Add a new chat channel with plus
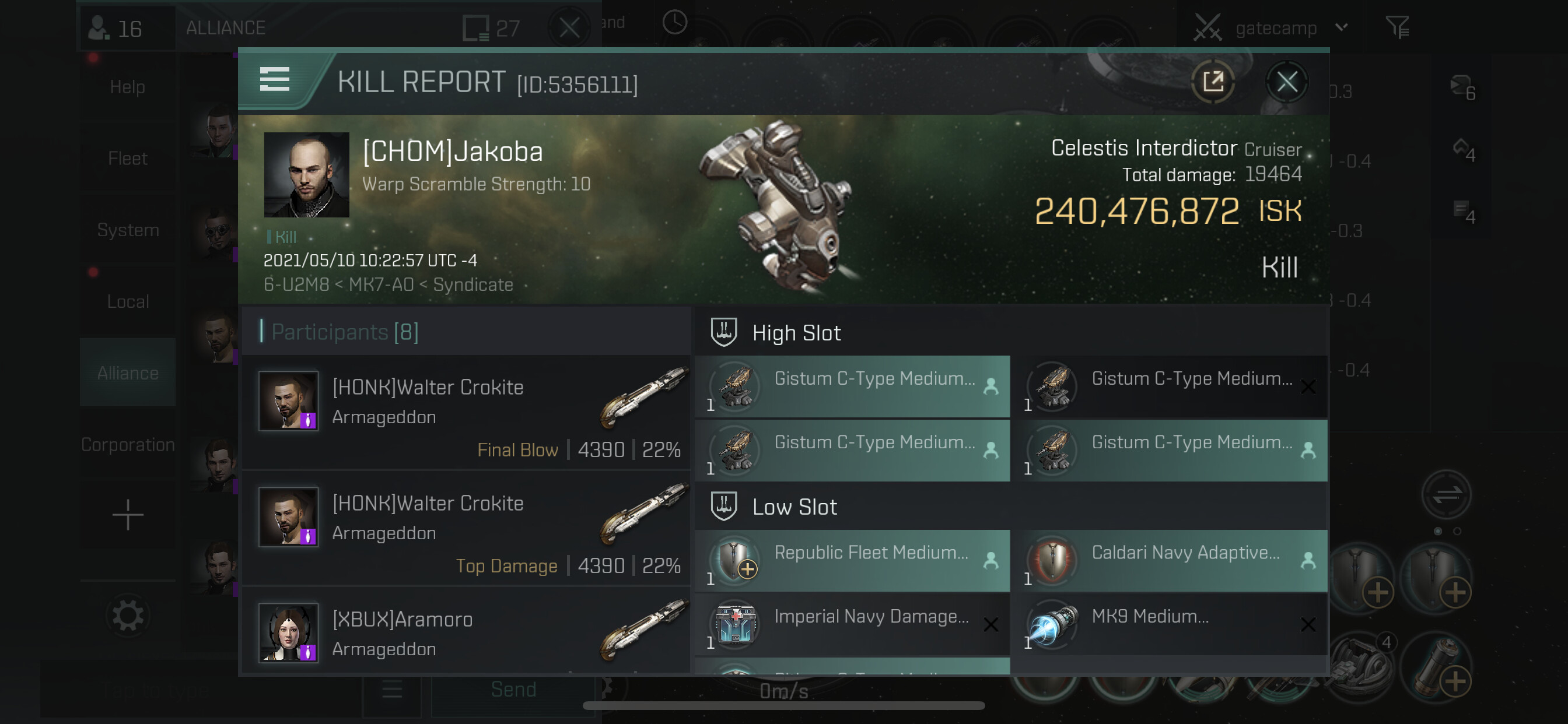 (x=127, y=515)
